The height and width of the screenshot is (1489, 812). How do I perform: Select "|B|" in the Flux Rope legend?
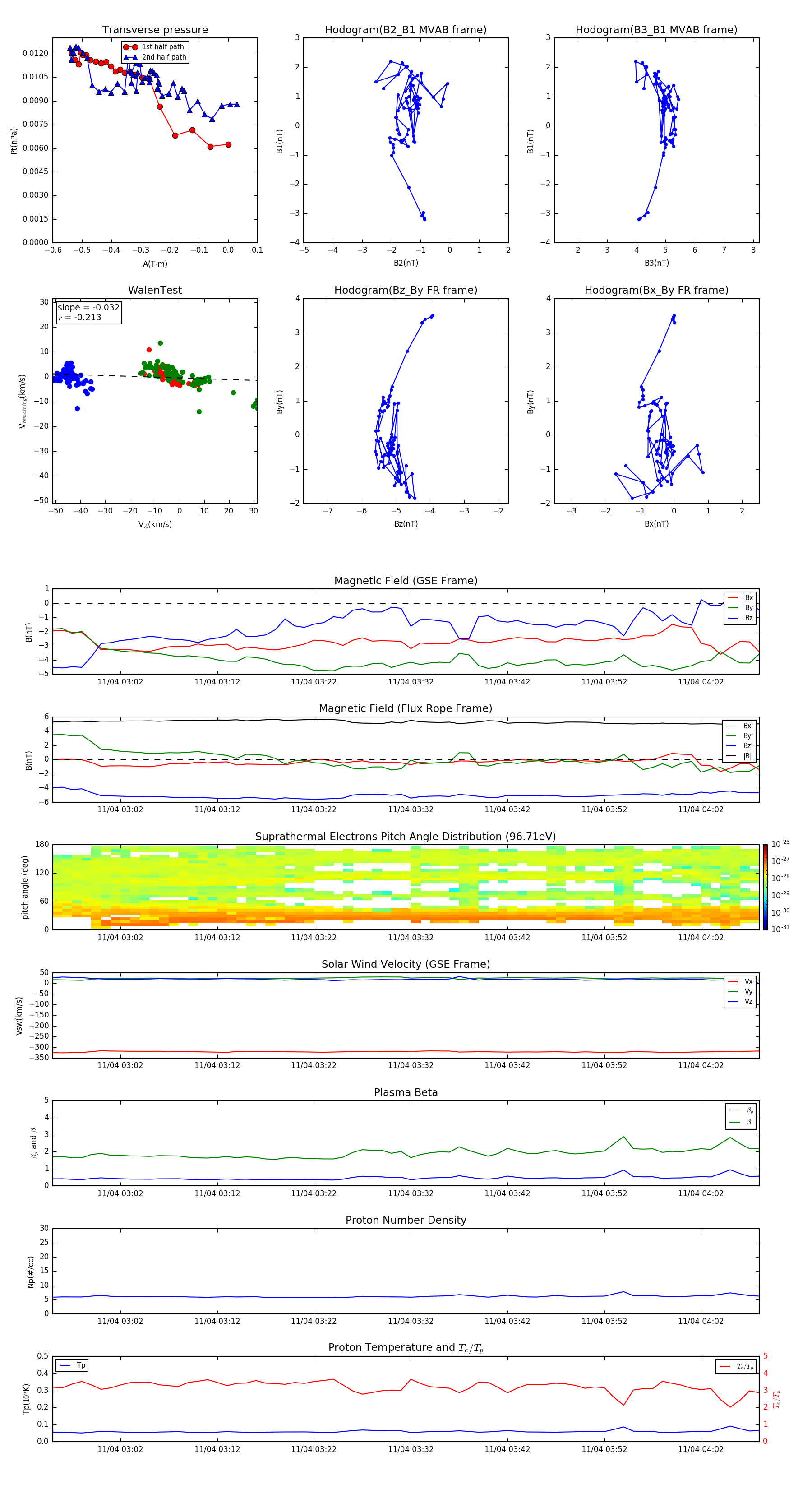tap(740, 756)
